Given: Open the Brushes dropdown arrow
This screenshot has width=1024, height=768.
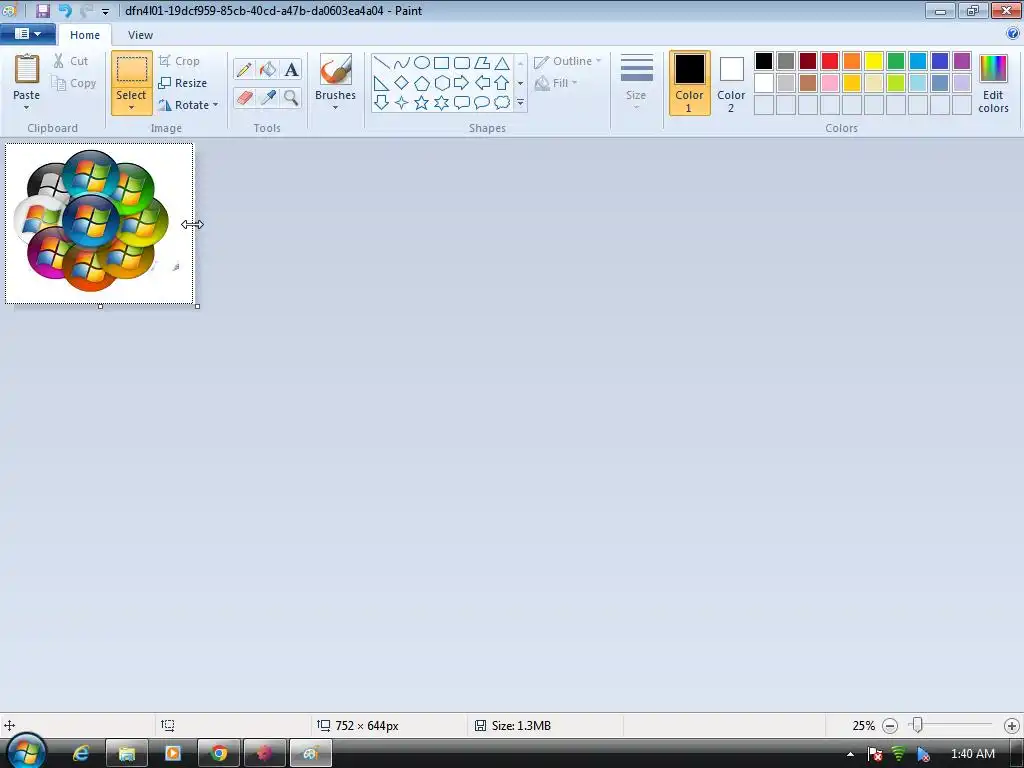Looking at the screenshot, I should [x=336, y=108].
